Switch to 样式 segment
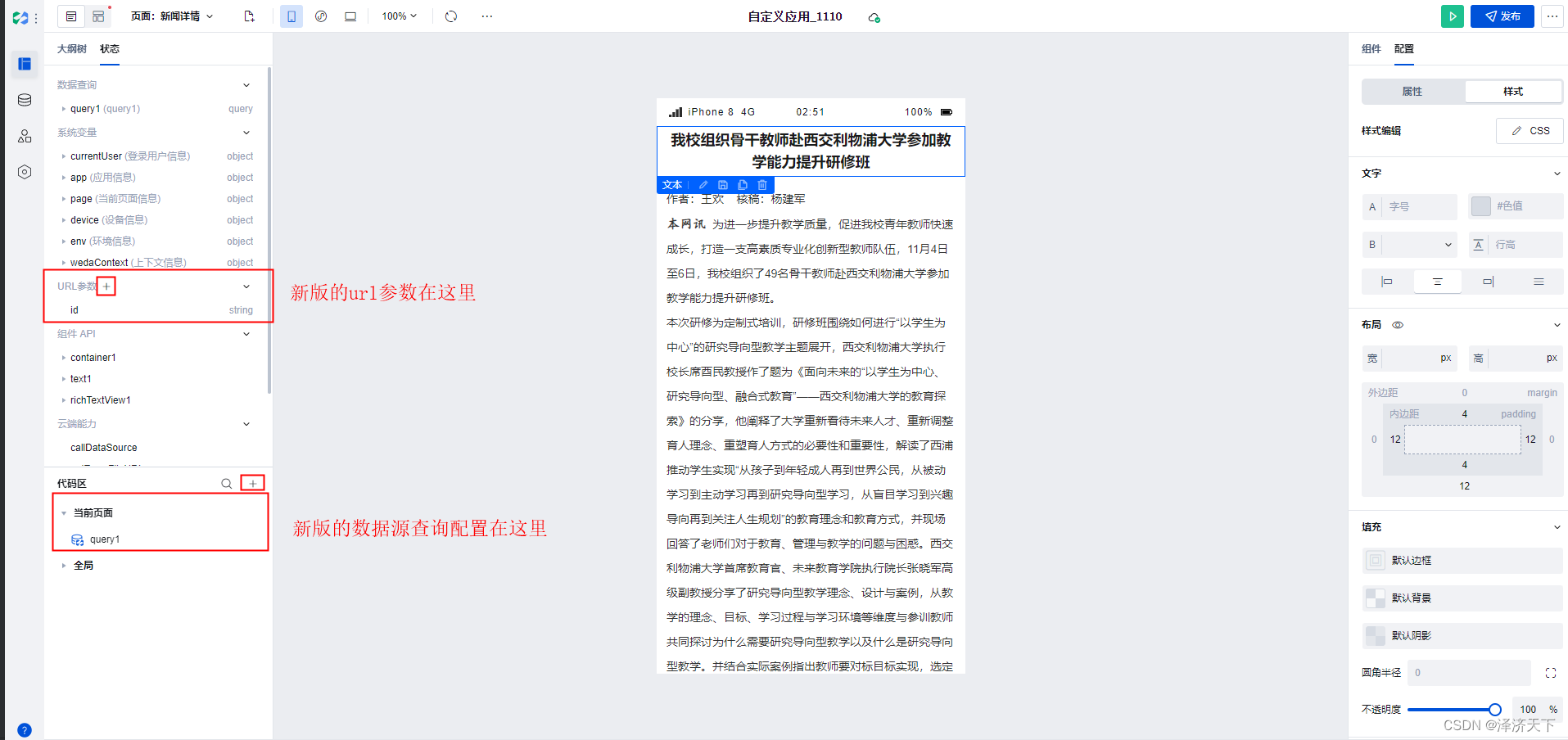The image size is (1568, 740). [x=1513, y=92]
